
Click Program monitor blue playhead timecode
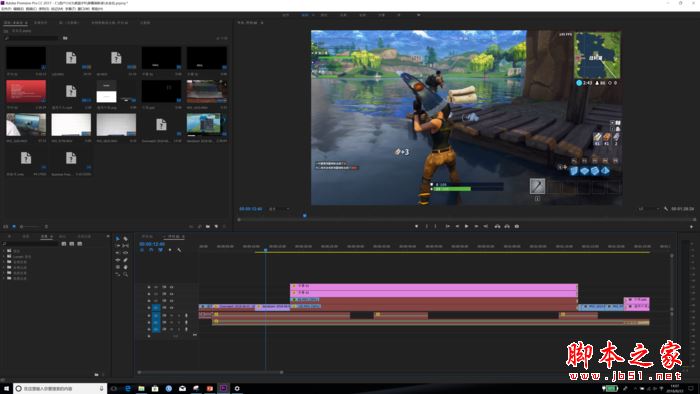251,208
